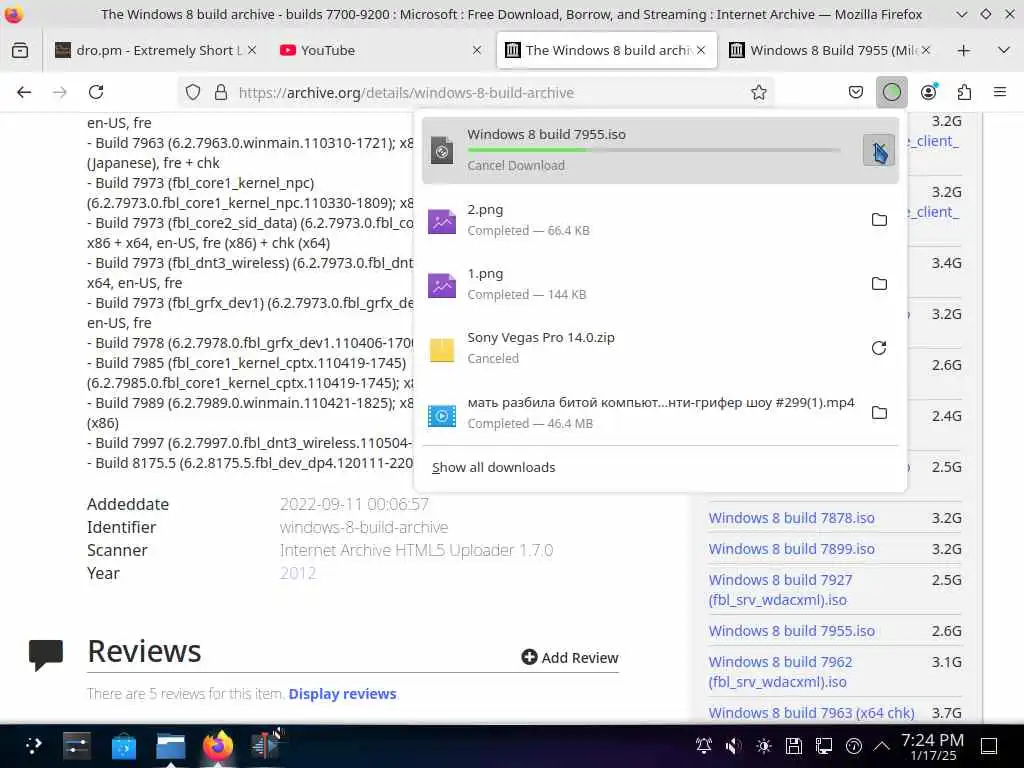Launch Discover store from taskbar
Image resolution: width=1024 pixels, height=768 pixels.
[x=123, y=746]
